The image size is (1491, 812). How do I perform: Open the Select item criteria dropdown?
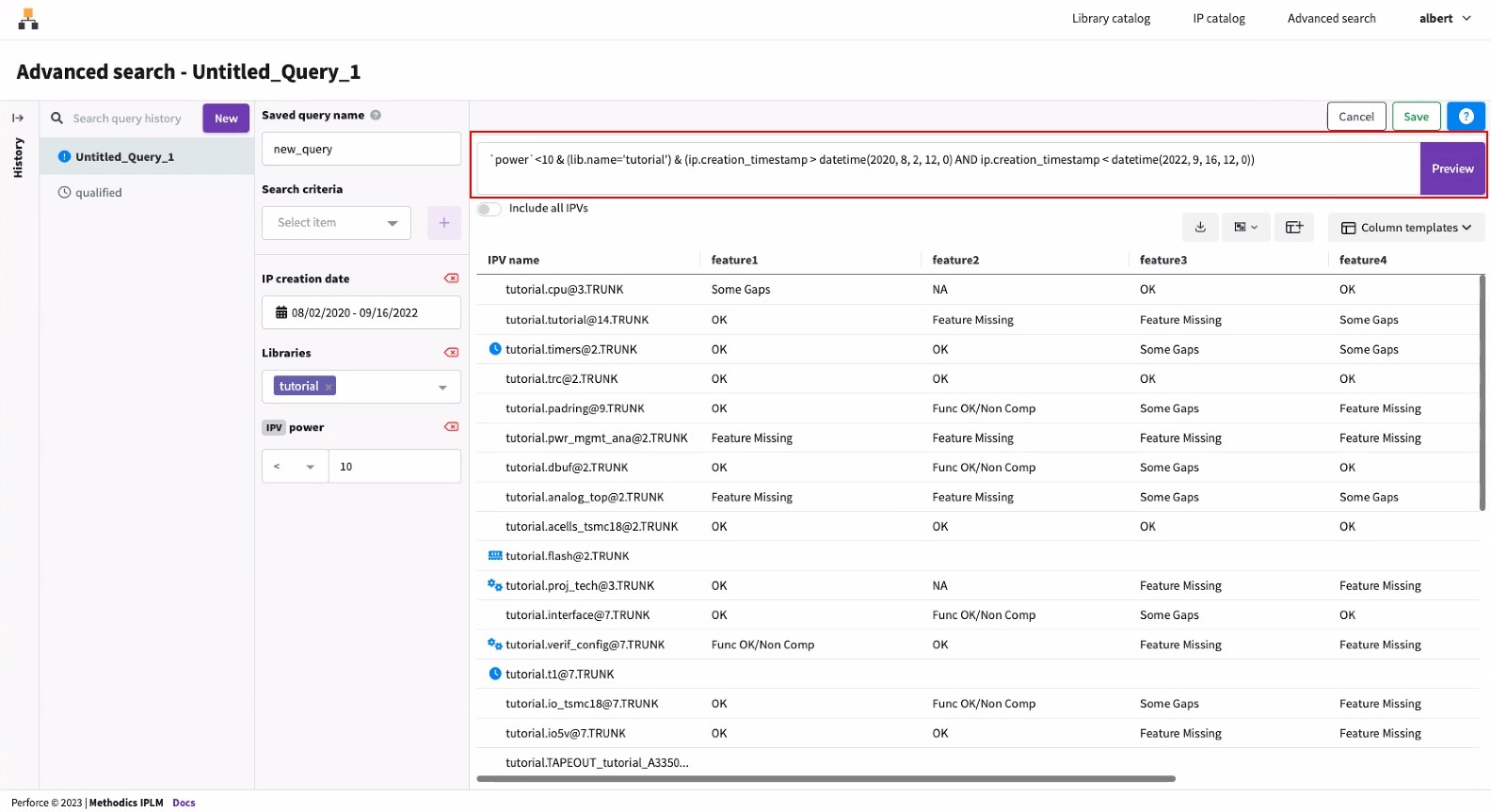[336, 223]
